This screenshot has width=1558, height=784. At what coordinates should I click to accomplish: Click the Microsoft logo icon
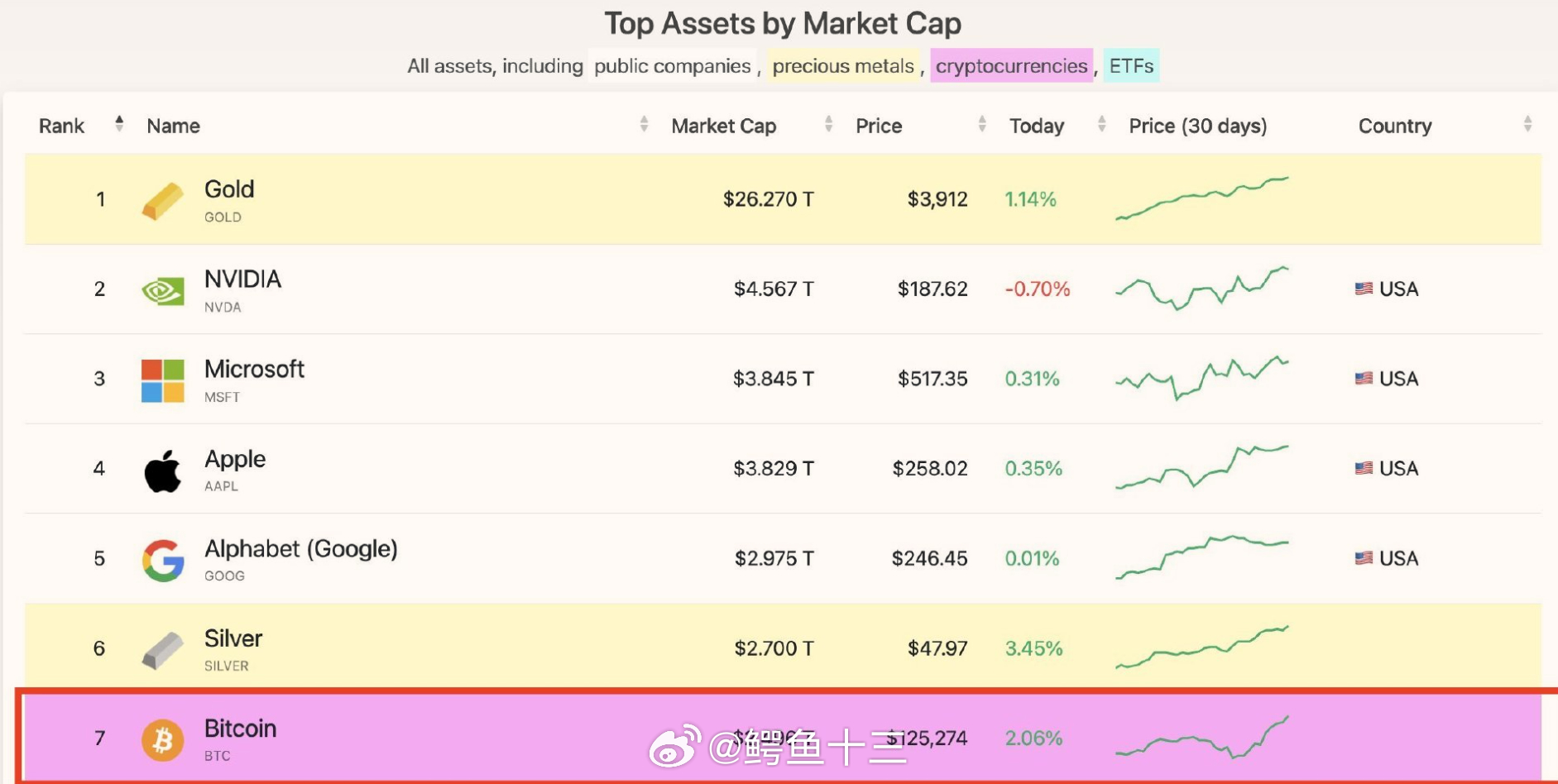(162, 380)
